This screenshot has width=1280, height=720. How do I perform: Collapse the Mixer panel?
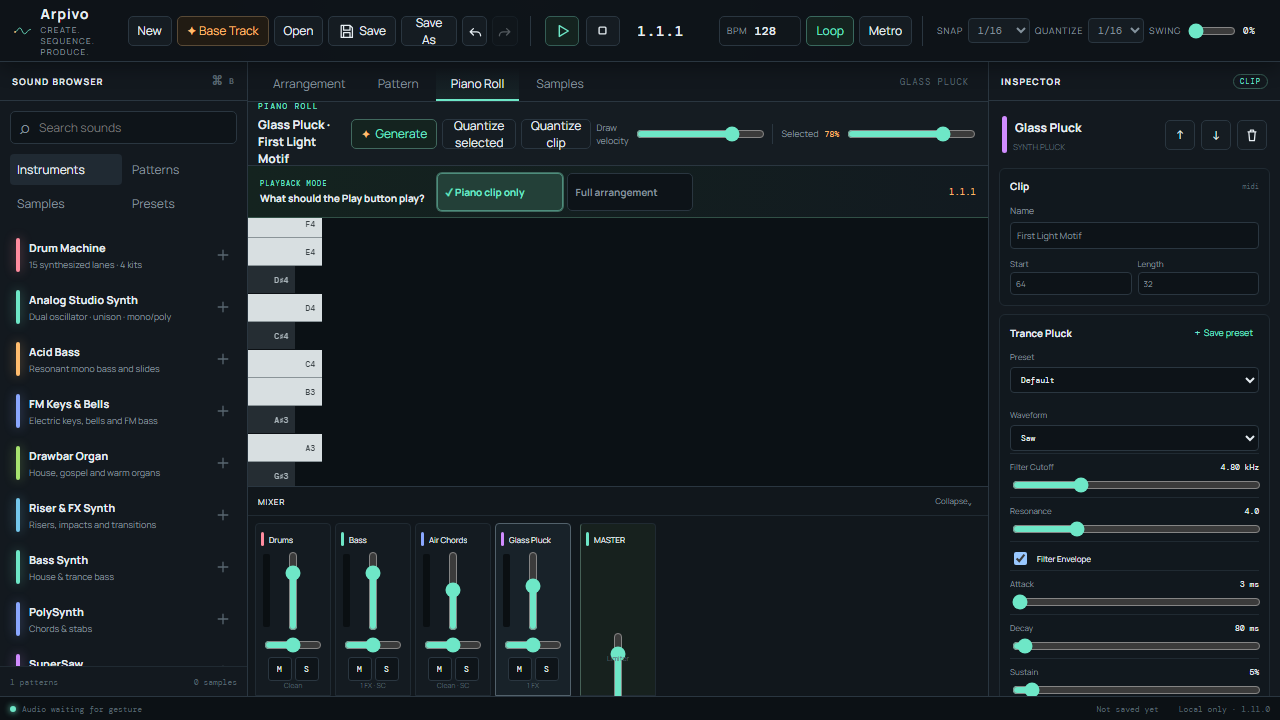(953, 501)
